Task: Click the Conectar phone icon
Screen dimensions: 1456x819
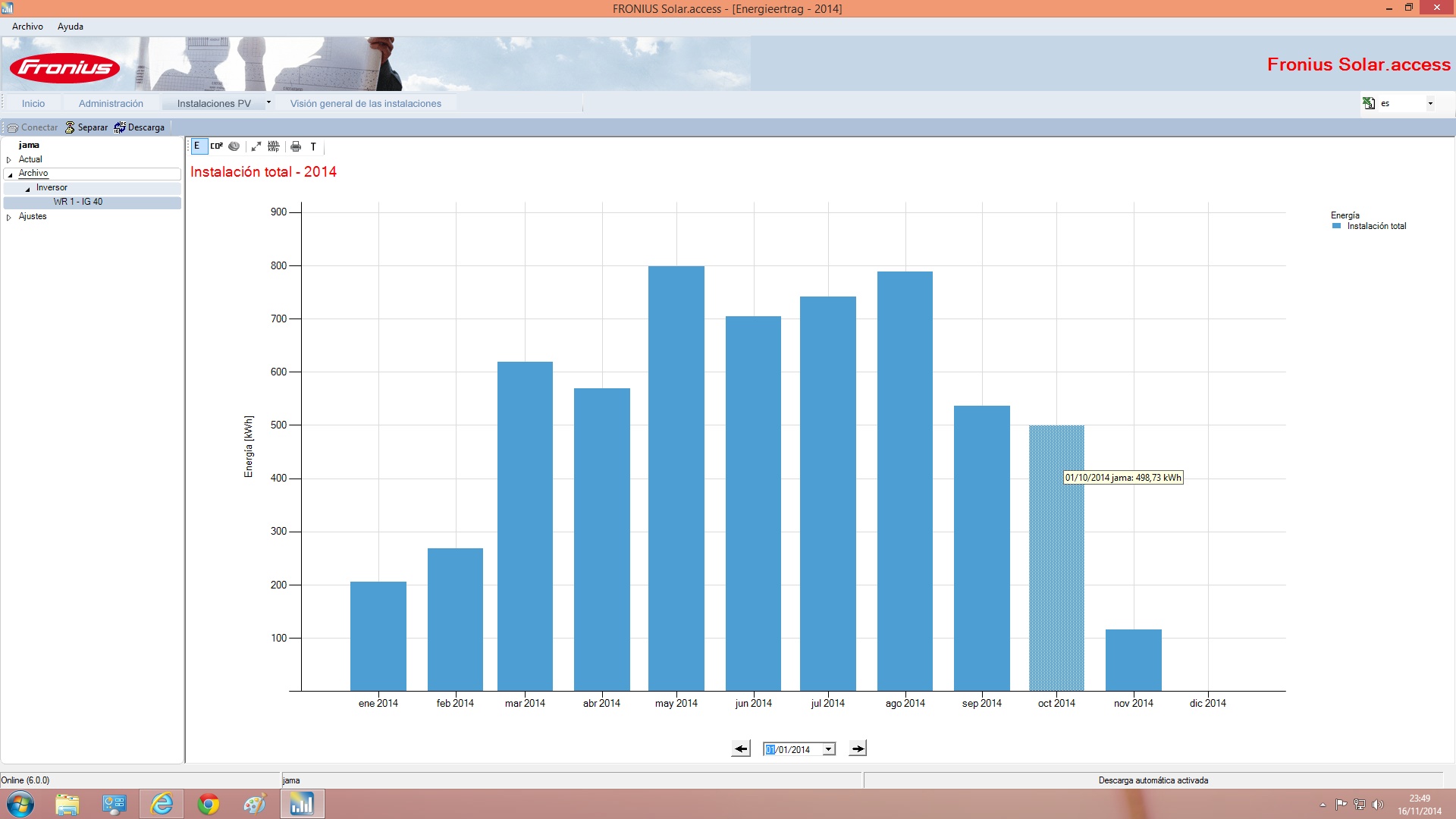Action: click(13, 127)
